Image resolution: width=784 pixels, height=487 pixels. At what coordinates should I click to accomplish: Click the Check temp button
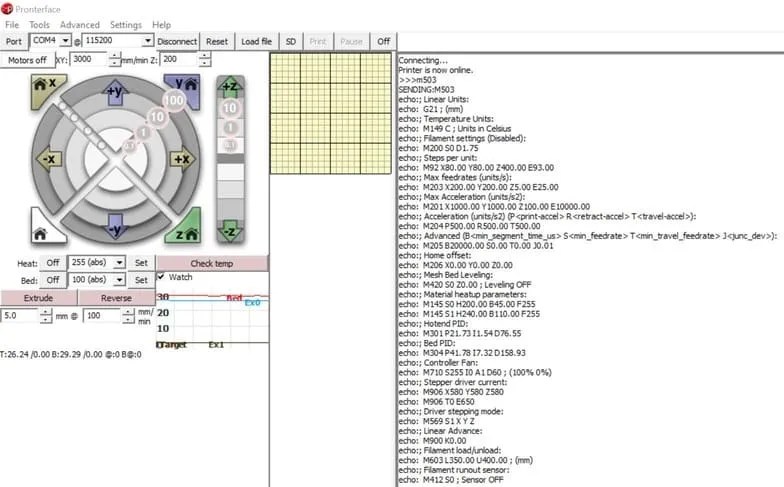coord(212,263)
